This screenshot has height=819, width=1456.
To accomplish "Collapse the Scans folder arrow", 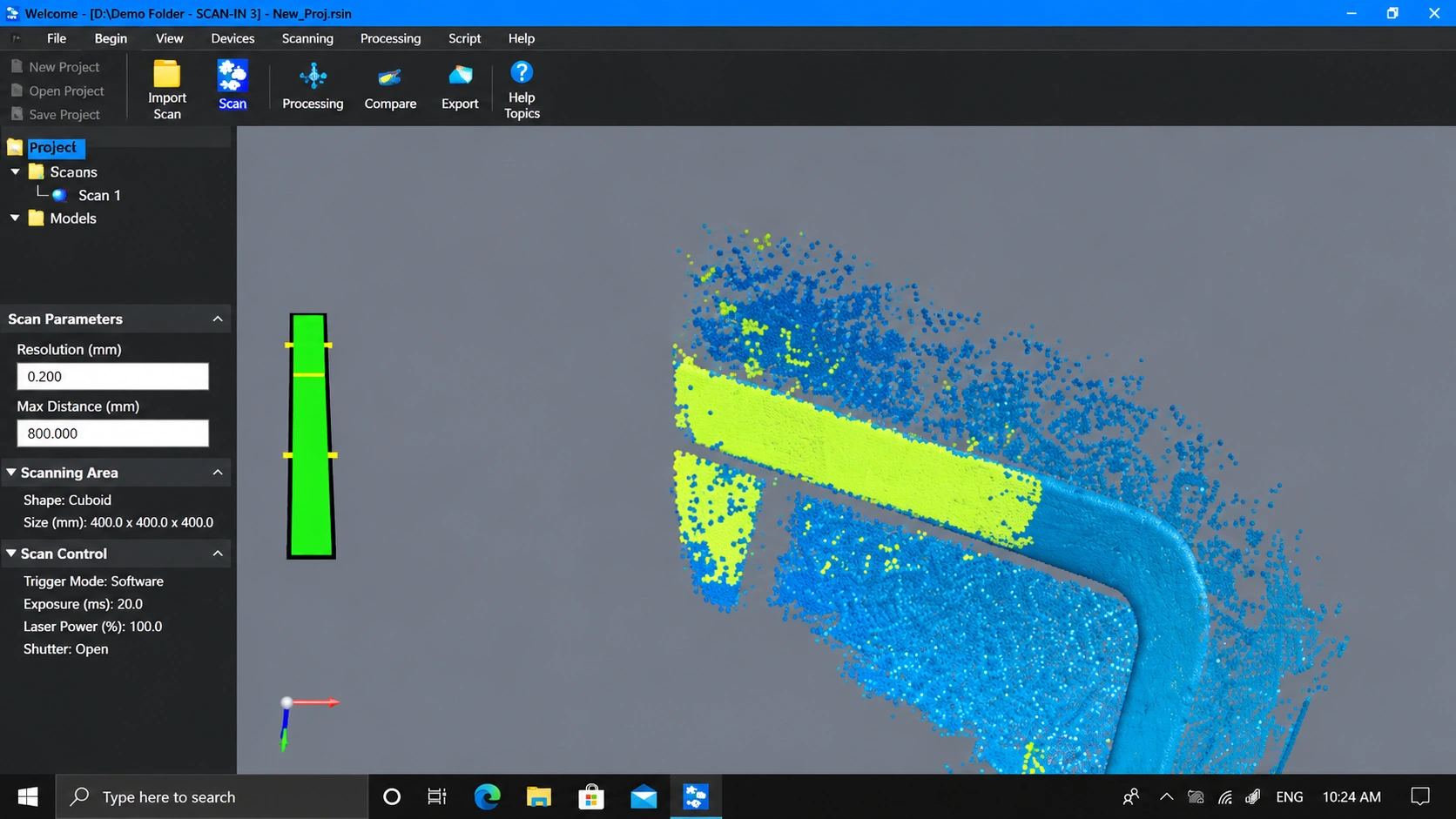I will click(x=15, y=171).
